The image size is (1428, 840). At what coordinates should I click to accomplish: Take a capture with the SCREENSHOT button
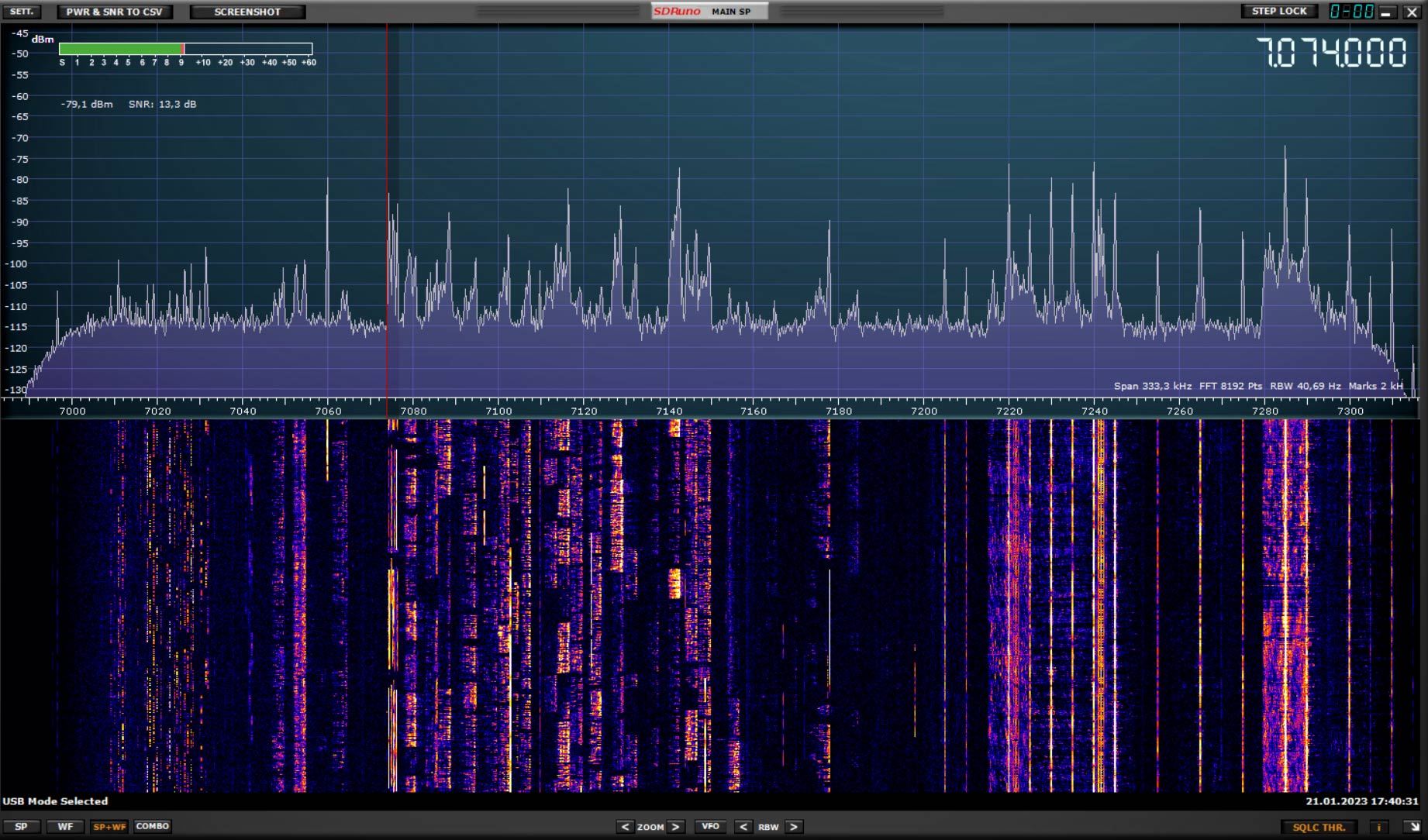(247, 12)
